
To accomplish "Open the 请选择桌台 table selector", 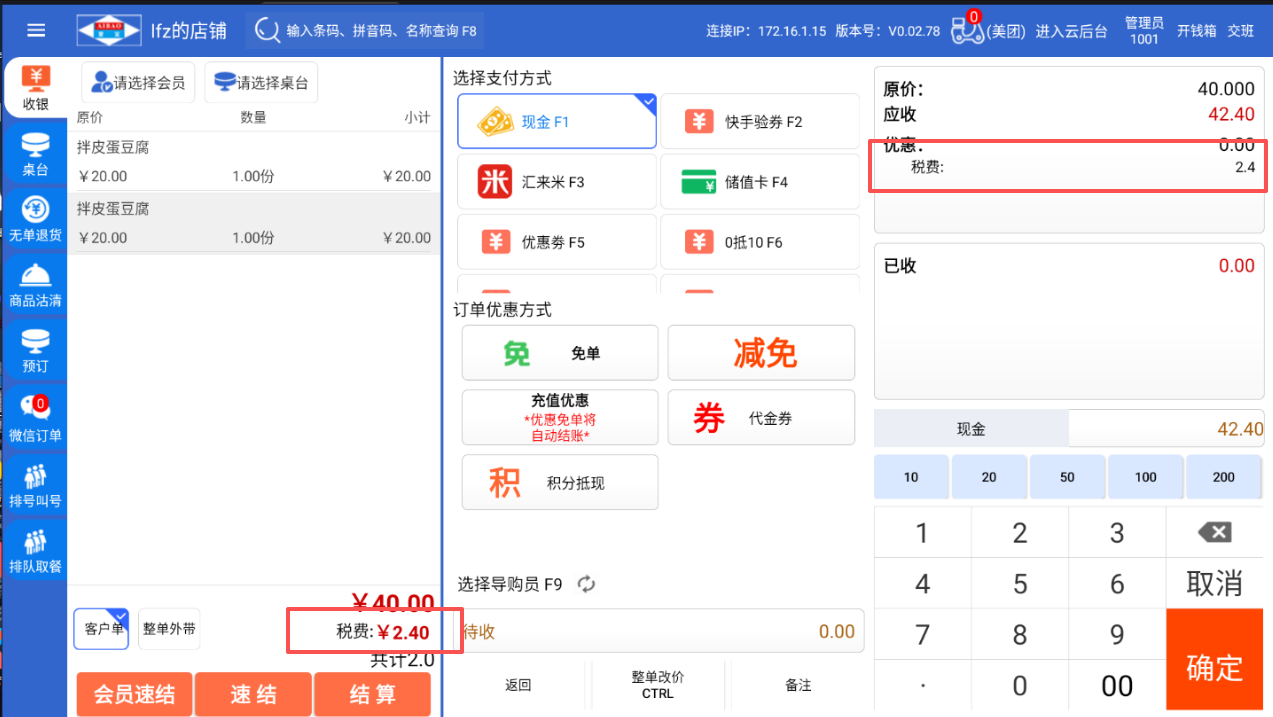I will point(261,83).
